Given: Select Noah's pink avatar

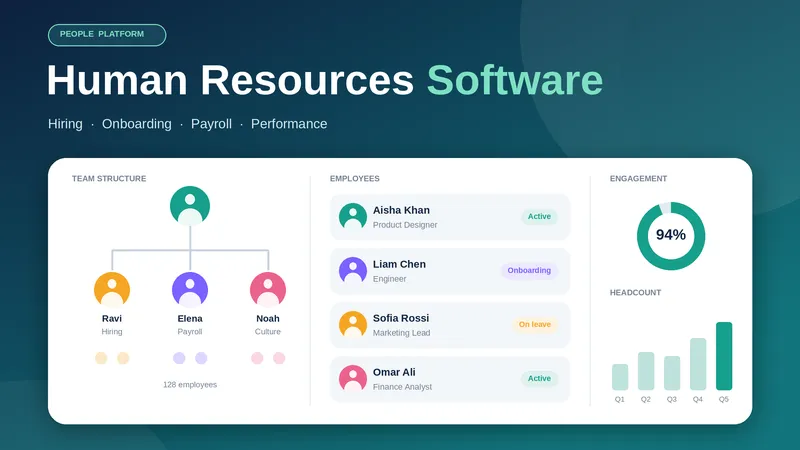Looking at the screenshot, I should click(x=268, y=289).
